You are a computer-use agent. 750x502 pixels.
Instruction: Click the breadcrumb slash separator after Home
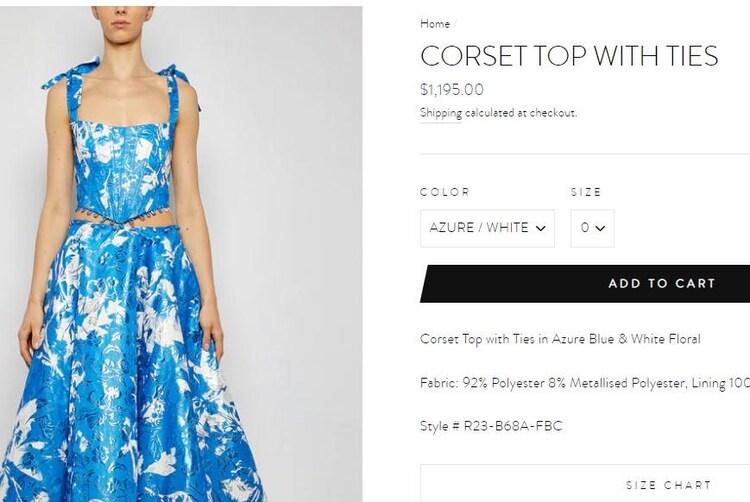(455, 23)
